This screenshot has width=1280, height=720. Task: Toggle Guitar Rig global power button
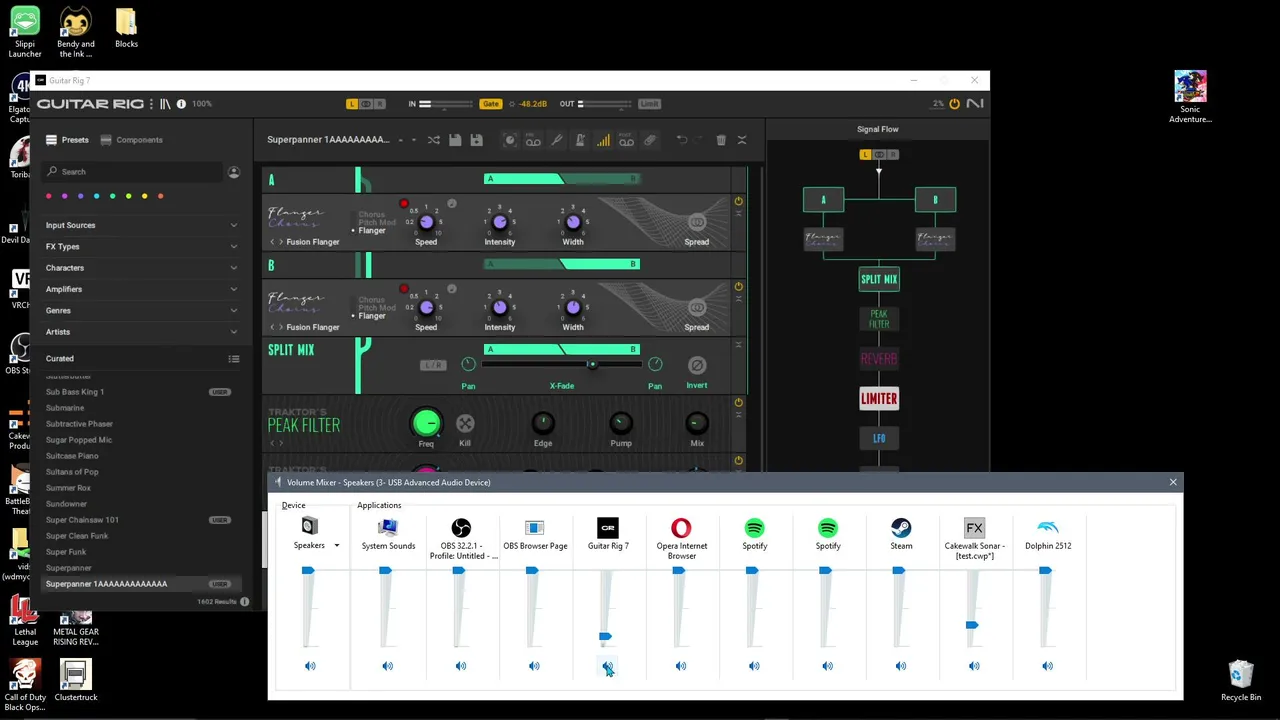click(954, 104)
